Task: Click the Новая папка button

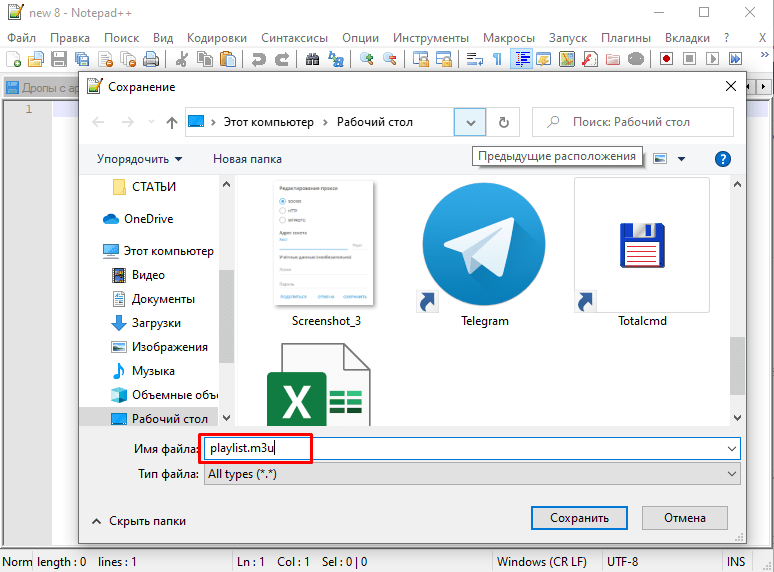Action: 247,159
